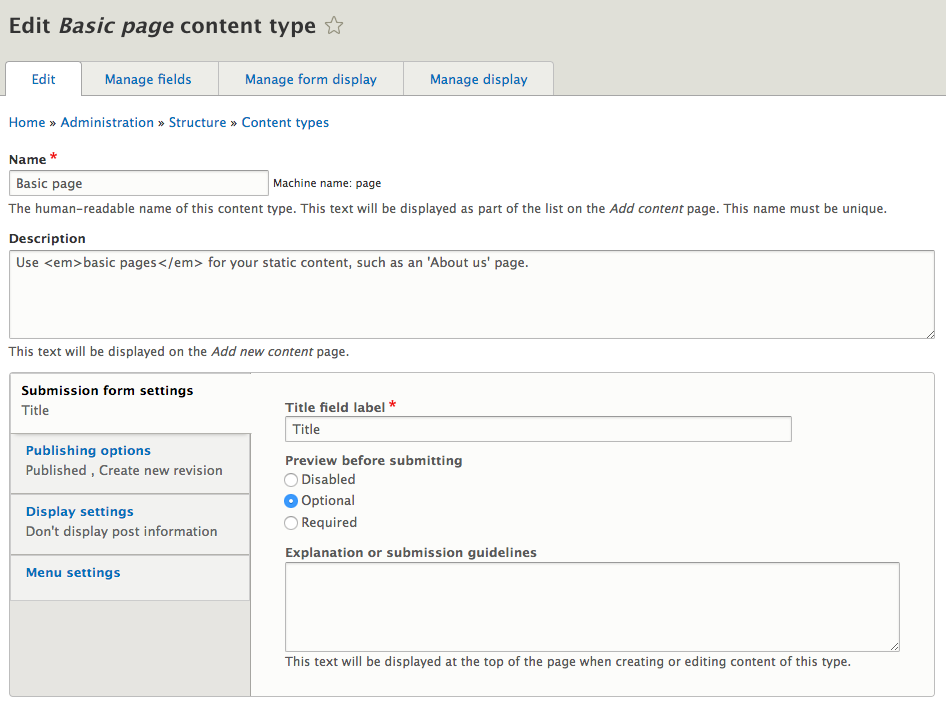Click the Title field label input
946x705 pixels.
click(538, 429)
